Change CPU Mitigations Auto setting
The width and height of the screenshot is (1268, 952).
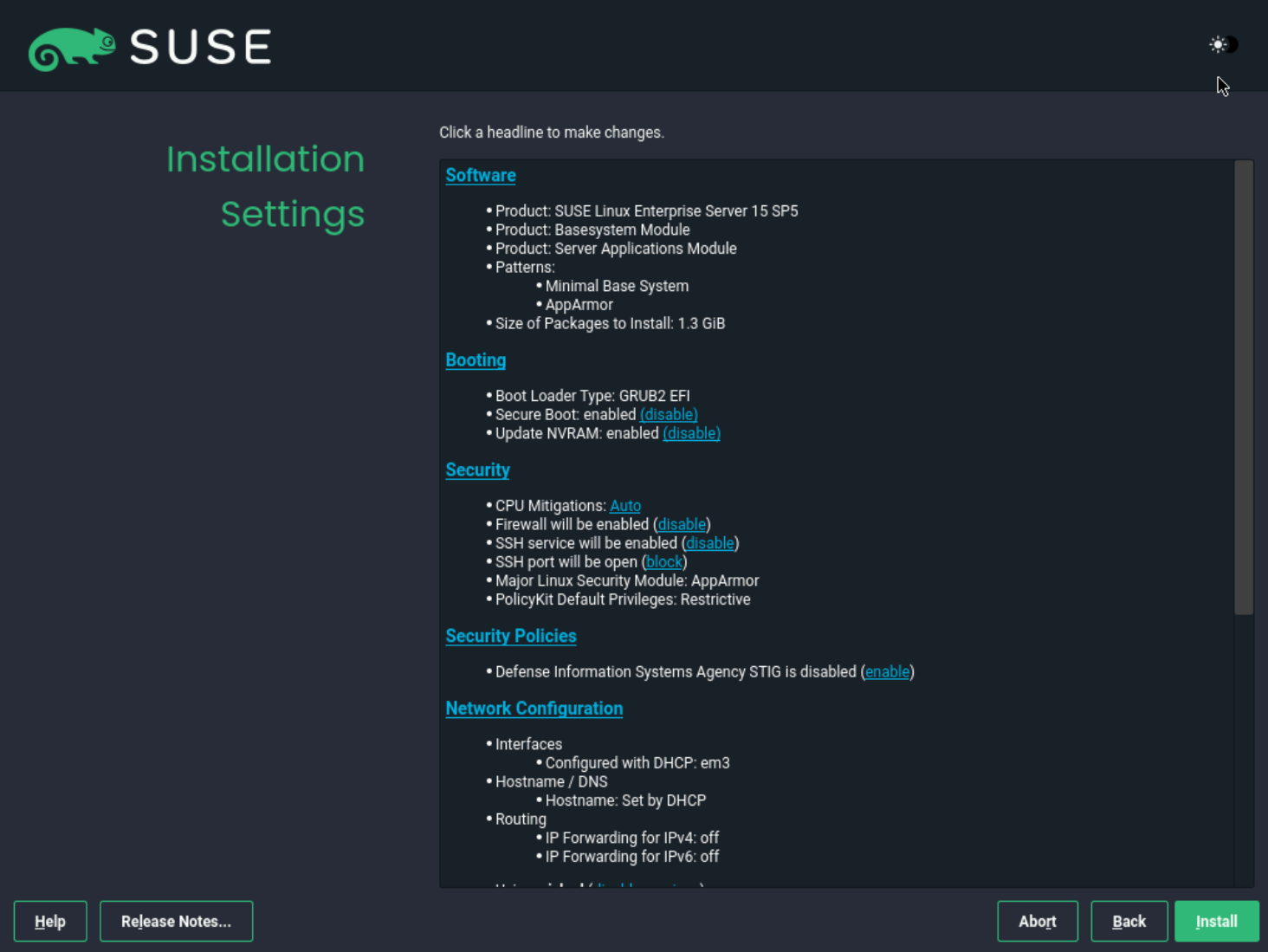(625, 506)
